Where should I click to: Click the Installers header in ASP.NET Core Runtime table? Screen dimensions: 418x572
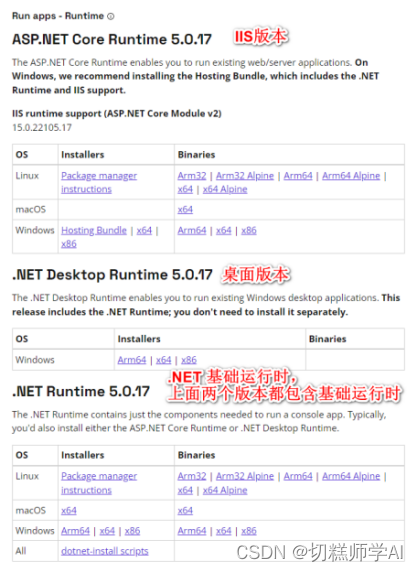pyautogui.click(x=82, y=155)
